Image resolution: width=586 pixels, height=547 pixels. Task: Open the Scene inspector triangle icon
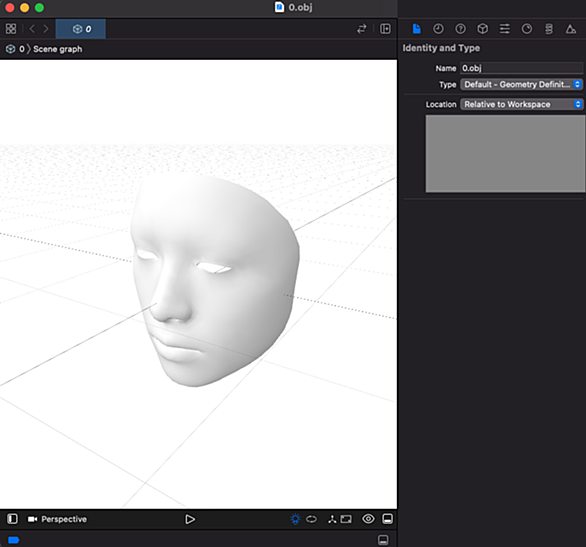point(570,29)
